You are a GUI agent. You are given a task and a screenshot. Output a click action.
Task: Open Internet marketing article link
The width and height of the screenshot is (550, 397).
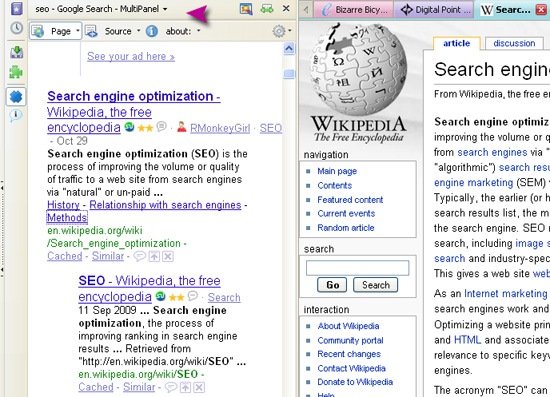coord(506,293)
